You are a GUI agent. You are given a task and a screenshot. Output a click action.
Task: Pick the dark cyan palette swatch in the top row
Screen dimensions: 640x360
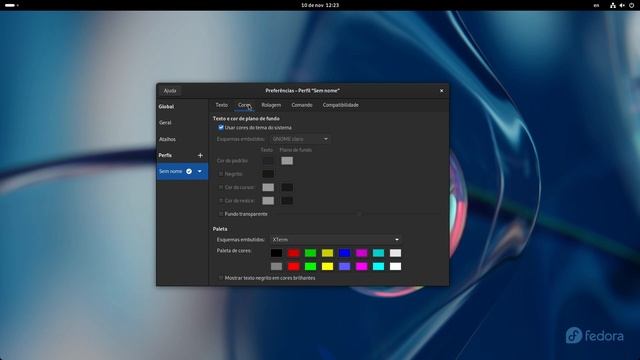pyautogui.click(x=378, y=253)
